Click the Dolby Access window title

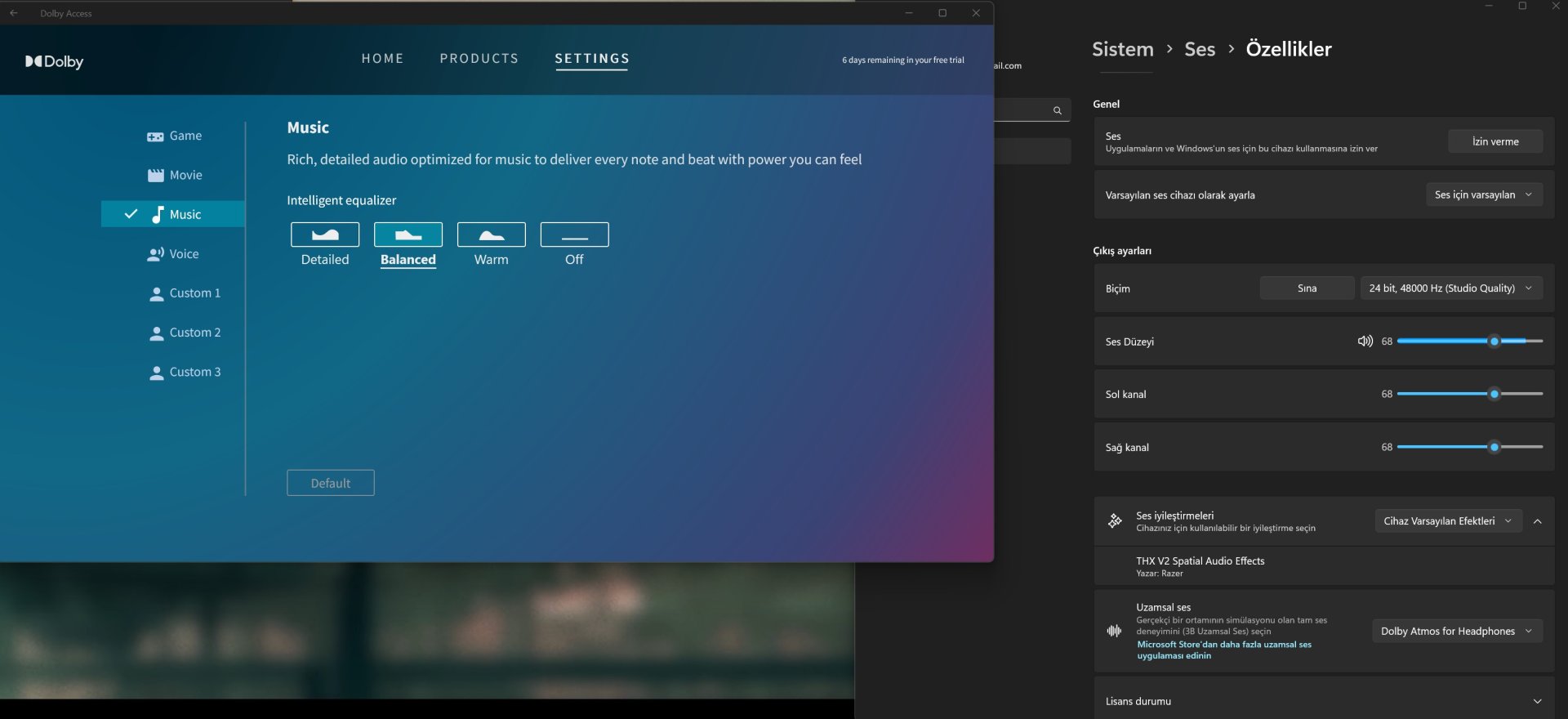(66, 13)
